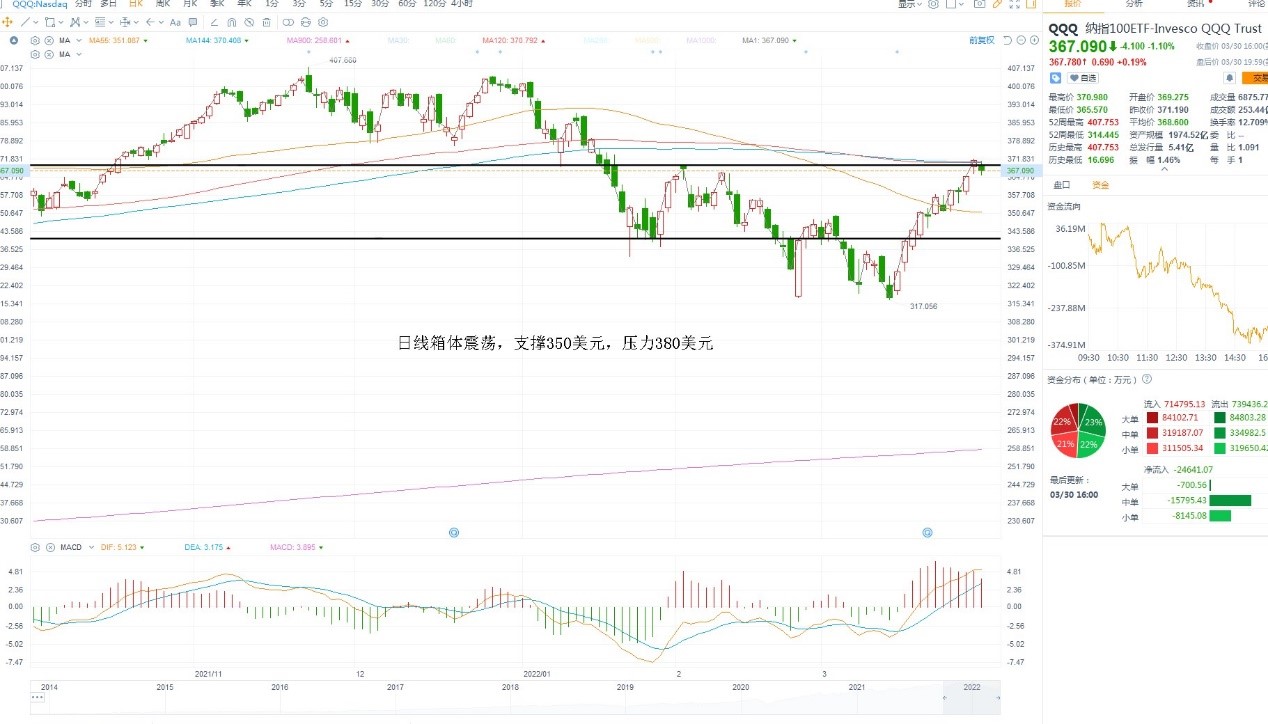Select the 60分 timeframe
The width and height of the screenshot is (1268, 724).
pyautogui.click(x=407, y=4)
